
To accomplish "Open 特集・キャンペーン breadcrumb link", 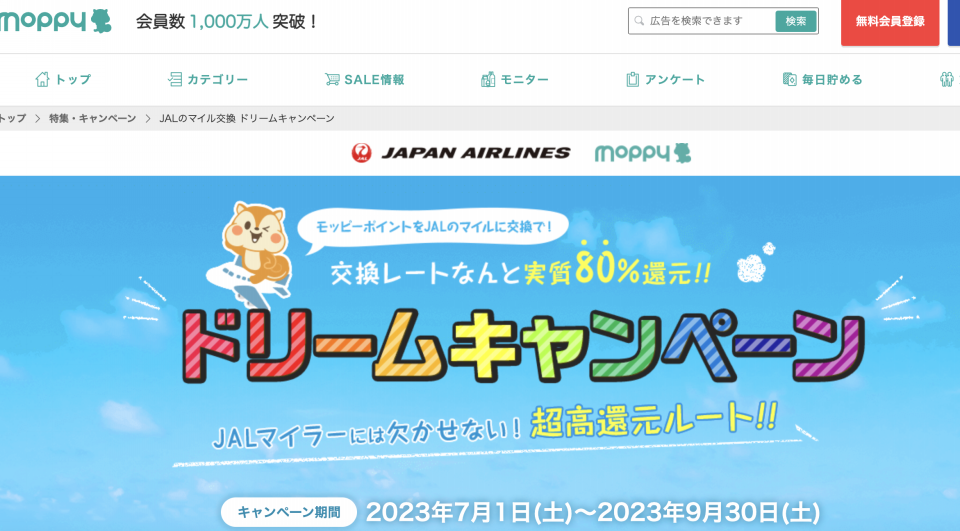I will pos(92,118).
